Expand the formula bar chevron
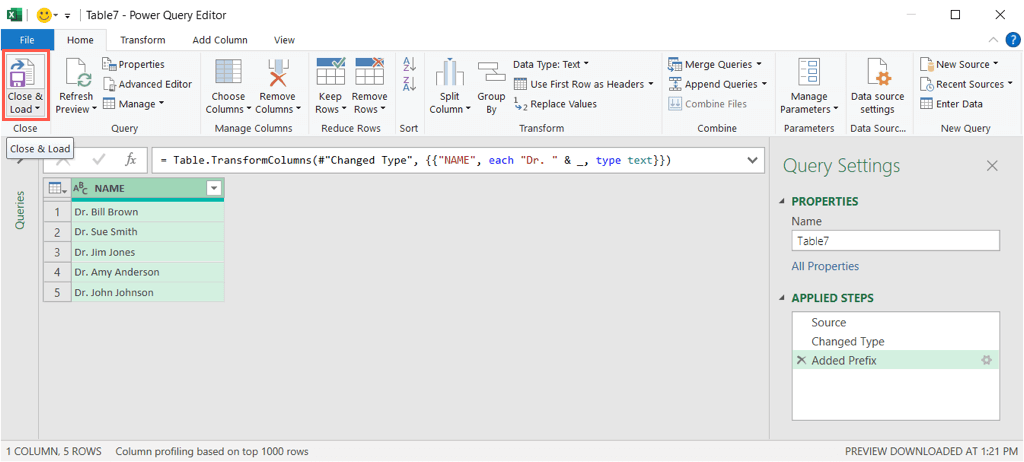Screen dimensions: 1024x462 click(752, 160)
